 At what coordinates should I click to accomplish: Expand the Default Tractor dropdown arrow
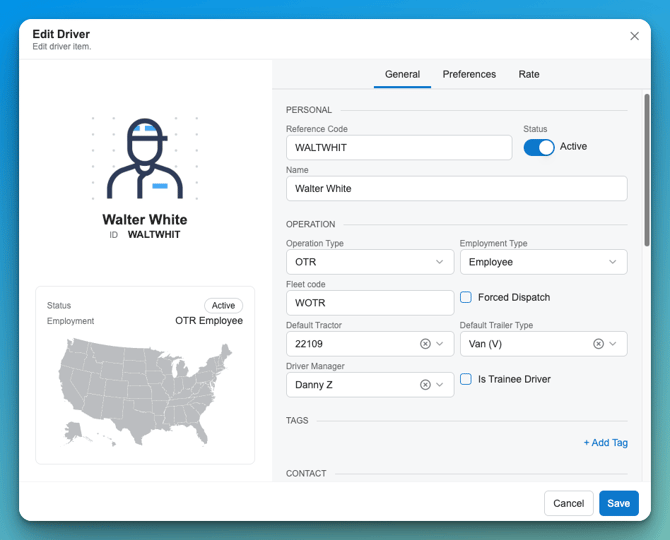coord(440,344)
